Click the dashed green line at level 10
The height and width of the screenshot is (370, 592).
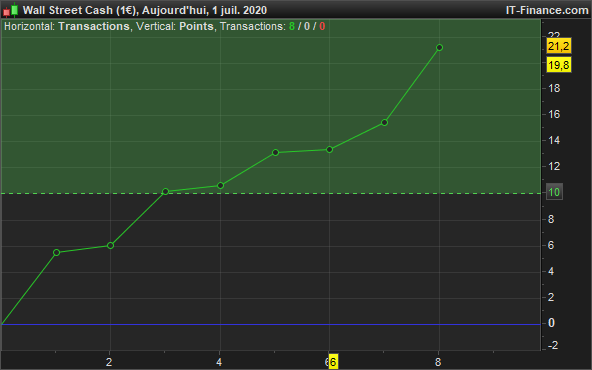271,193
